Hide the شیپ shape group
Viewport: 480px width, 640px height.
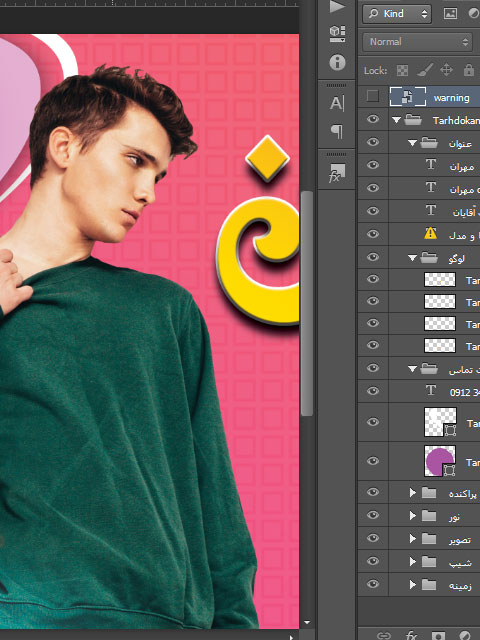(x=373, y=561)
